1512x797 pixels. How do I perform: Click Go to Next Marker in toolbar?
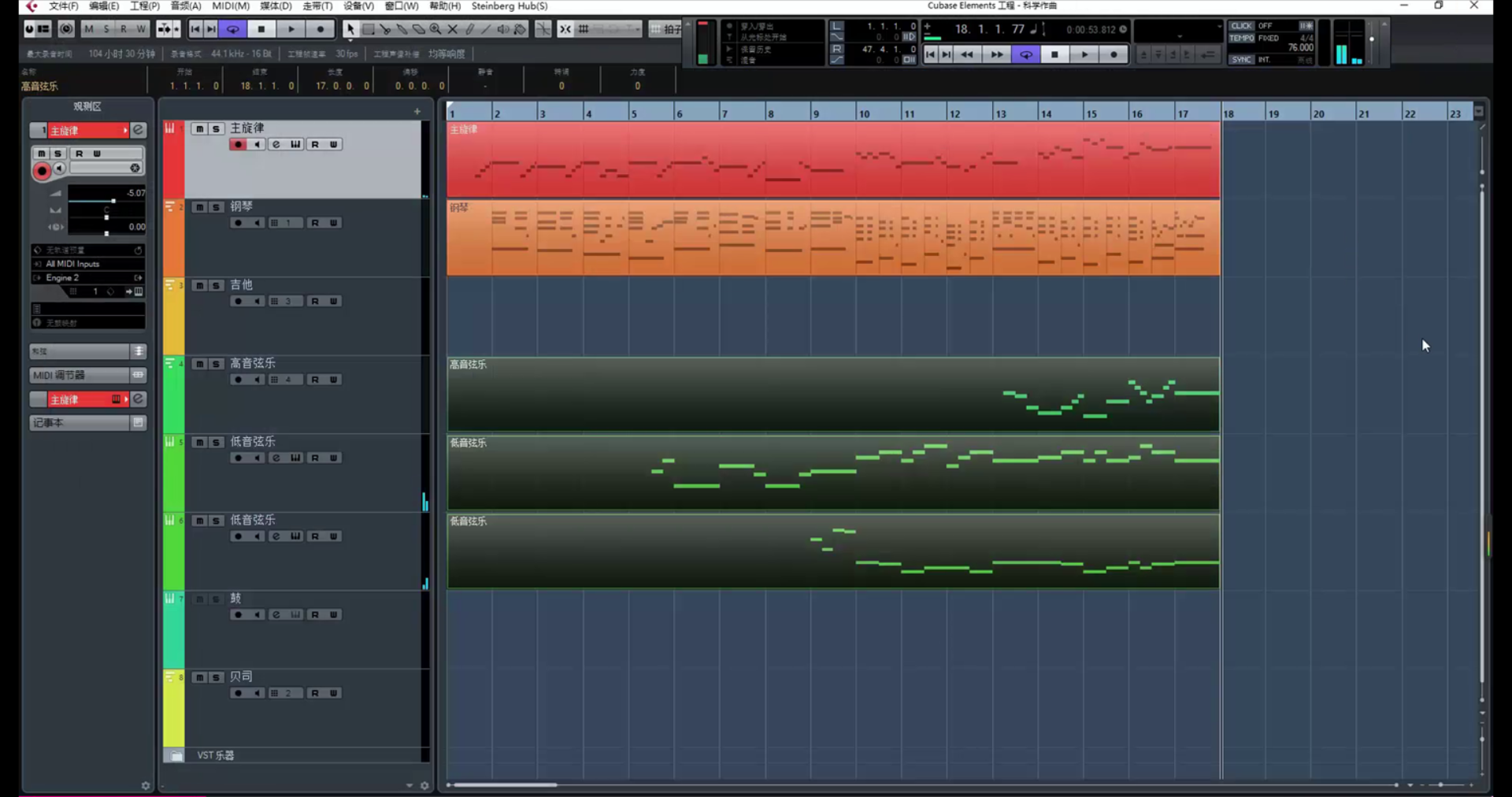211,29
